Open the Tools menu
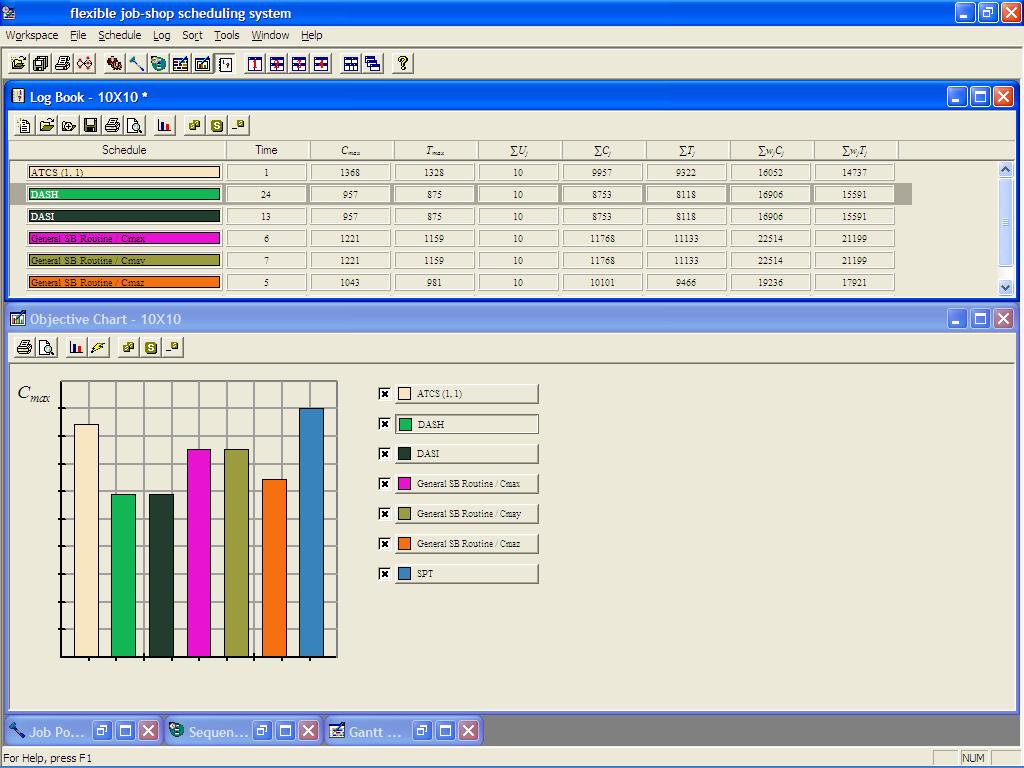 click(x=227, y=35)
